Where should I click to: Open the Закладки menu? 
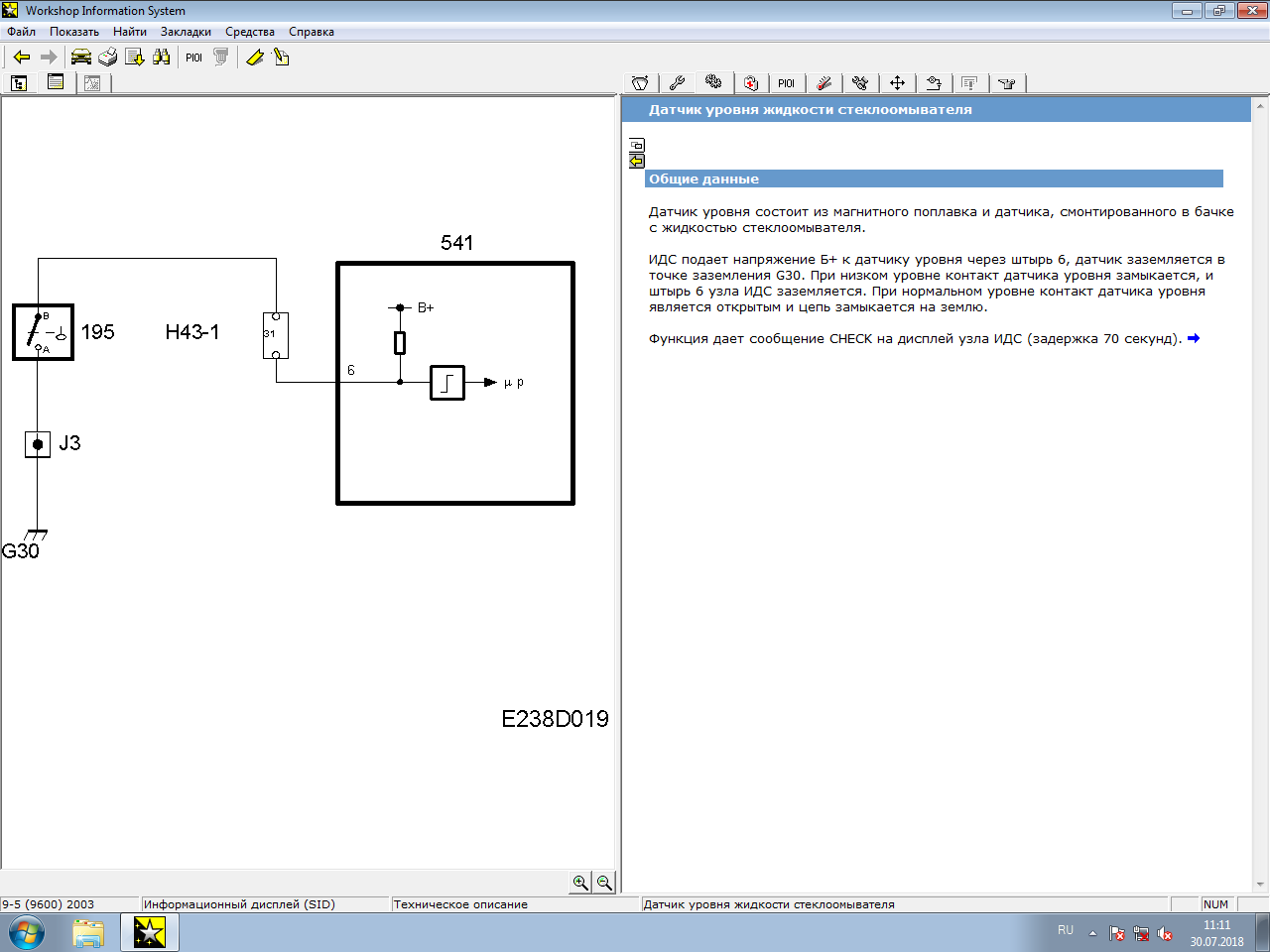click(186, 32)
